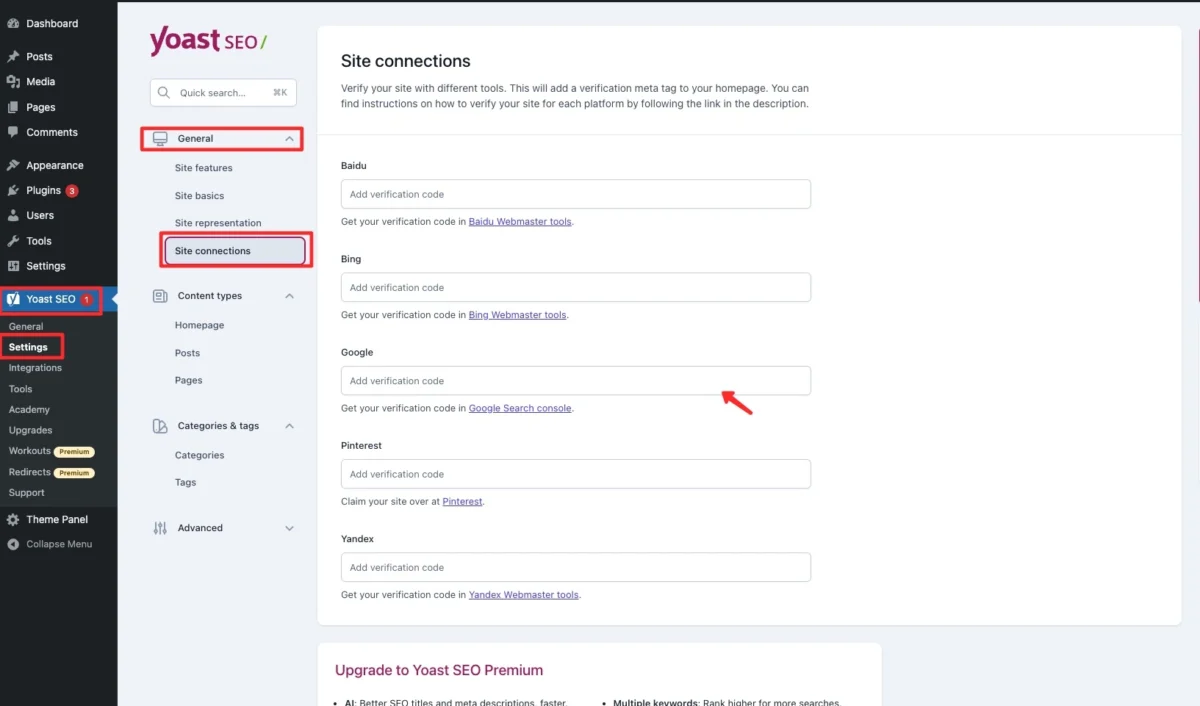
Task: Click the Pages icon in admin menu
Action: point(13,107)
